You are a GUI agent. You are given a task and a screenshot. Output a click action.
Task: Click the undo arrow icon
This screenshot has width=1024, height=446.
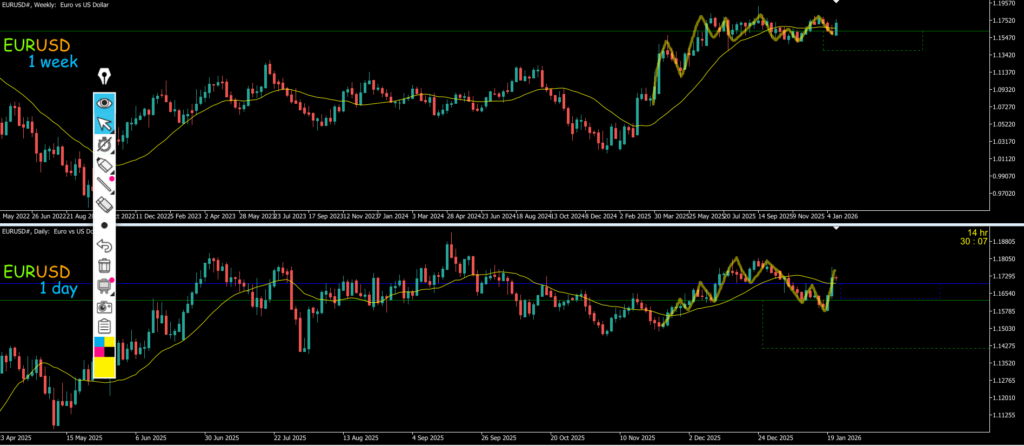click(104, 246)
